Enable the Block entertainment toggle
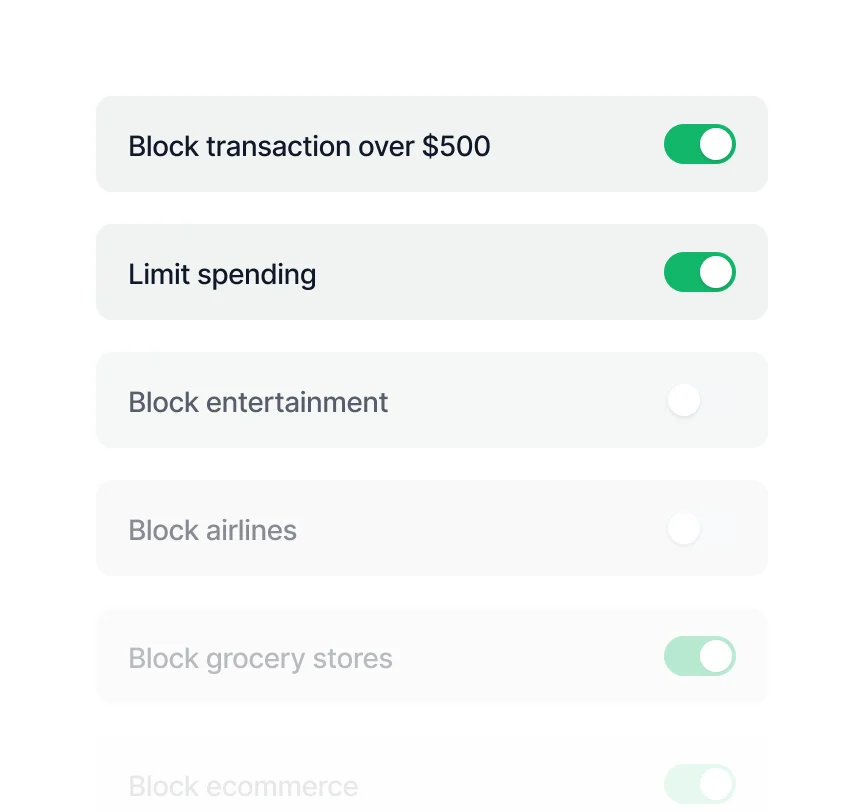 click(699, 401)
